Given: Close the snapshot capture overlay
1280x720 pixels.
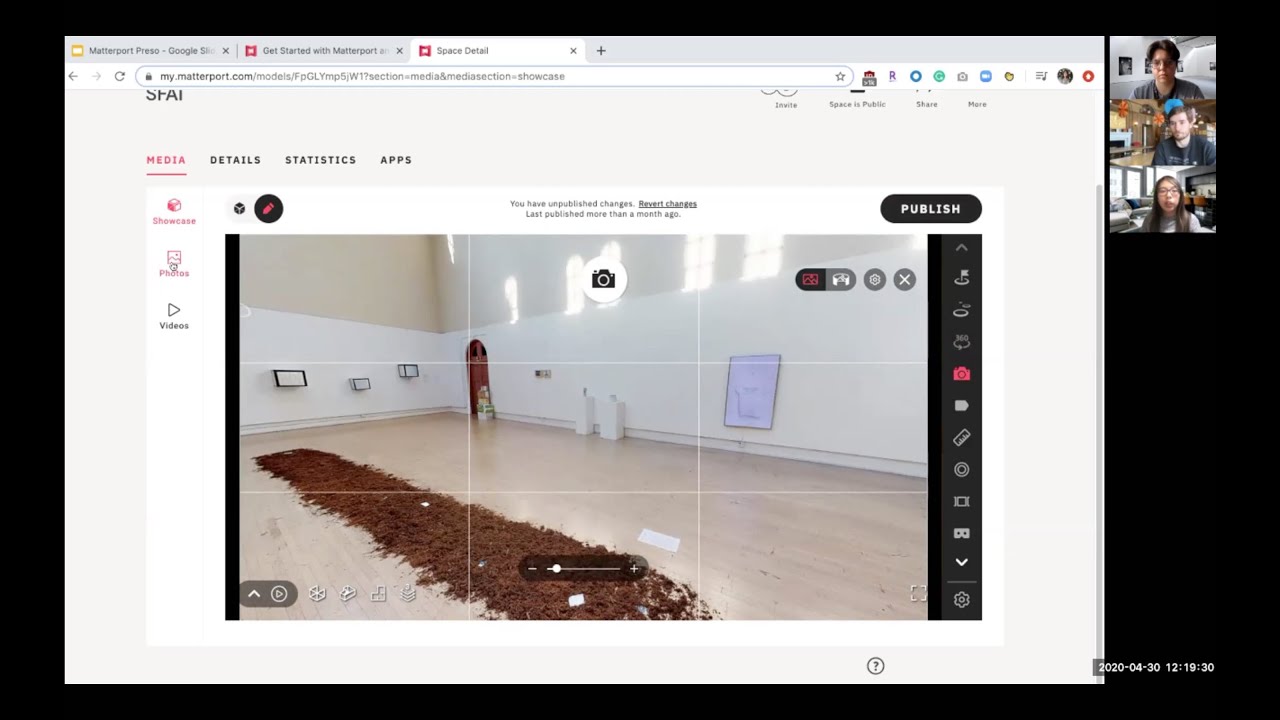Looking at the screenshot, I should (x=904, y=280).
